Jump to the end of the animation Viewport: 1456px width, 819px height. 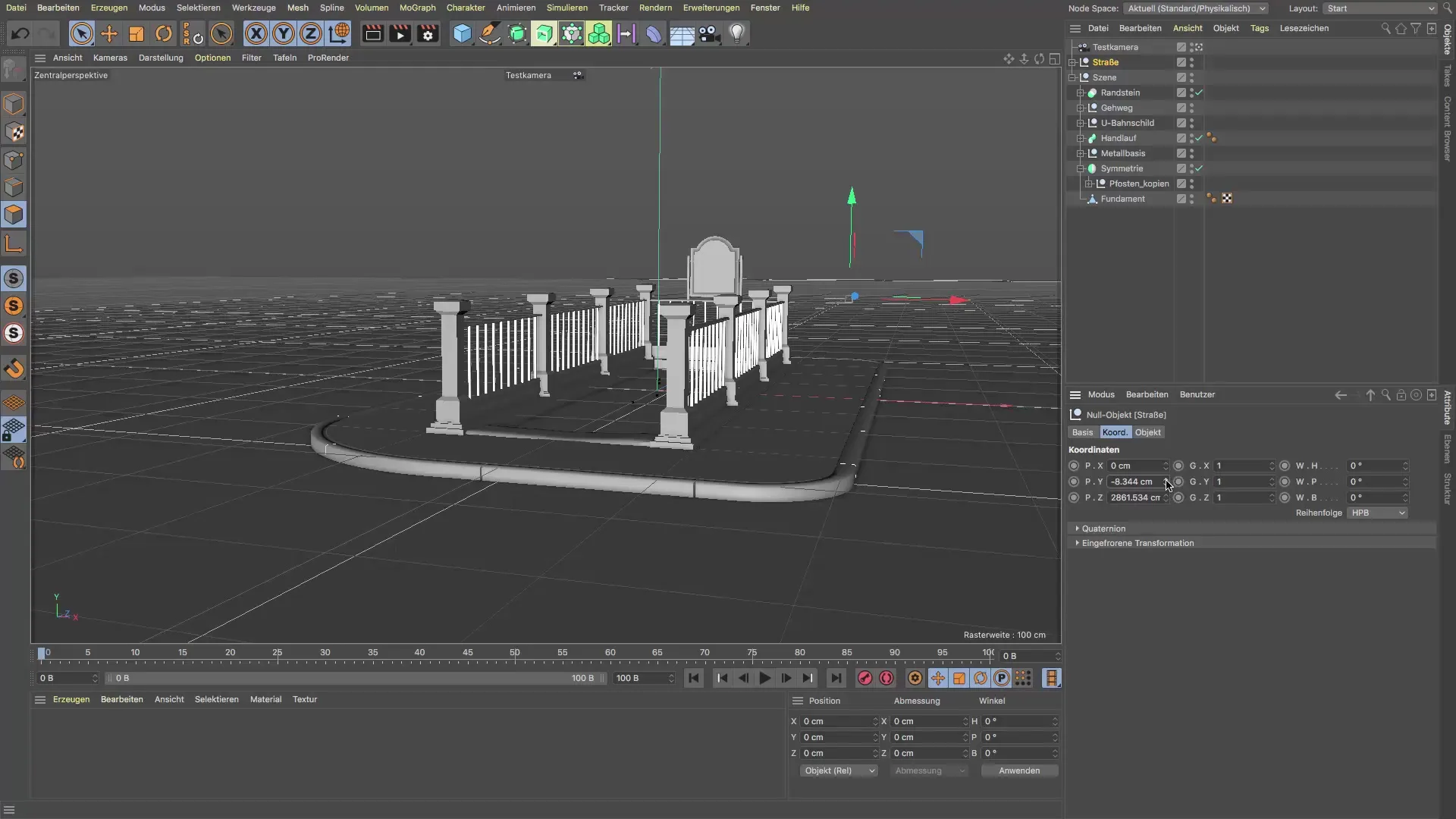pyautogui.click(x=836, y=678)
